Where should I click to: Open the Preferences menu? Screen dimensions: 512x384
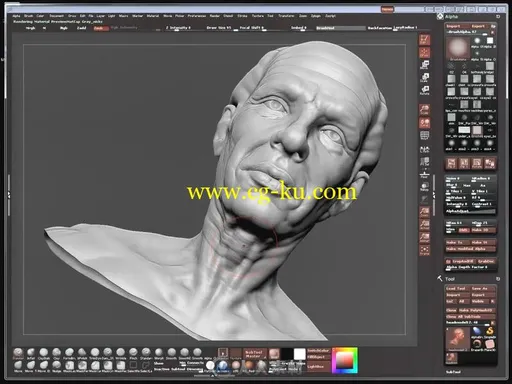pos(197,16)
